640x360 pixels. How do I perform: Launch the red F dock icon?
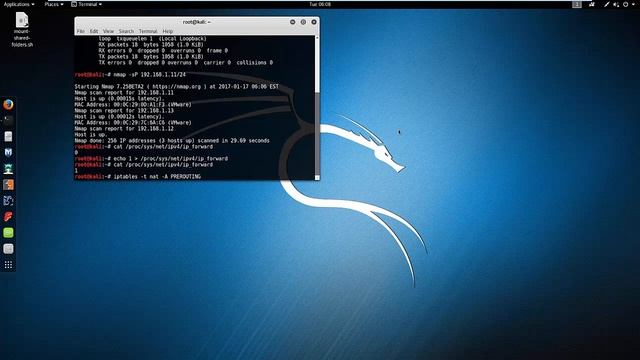click(x=8, y=216)
